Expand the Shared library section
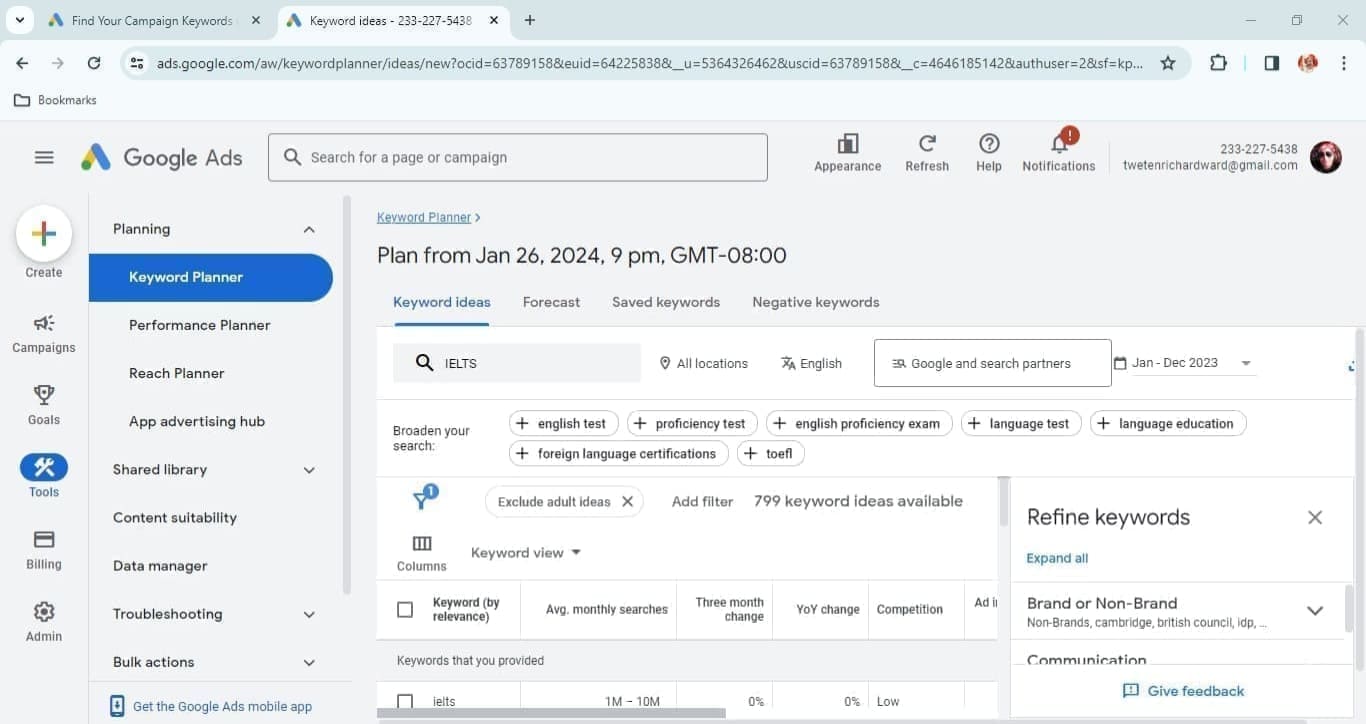This screenshot has height=724, width=1366. pyautogui.click(x=309, y=470)
